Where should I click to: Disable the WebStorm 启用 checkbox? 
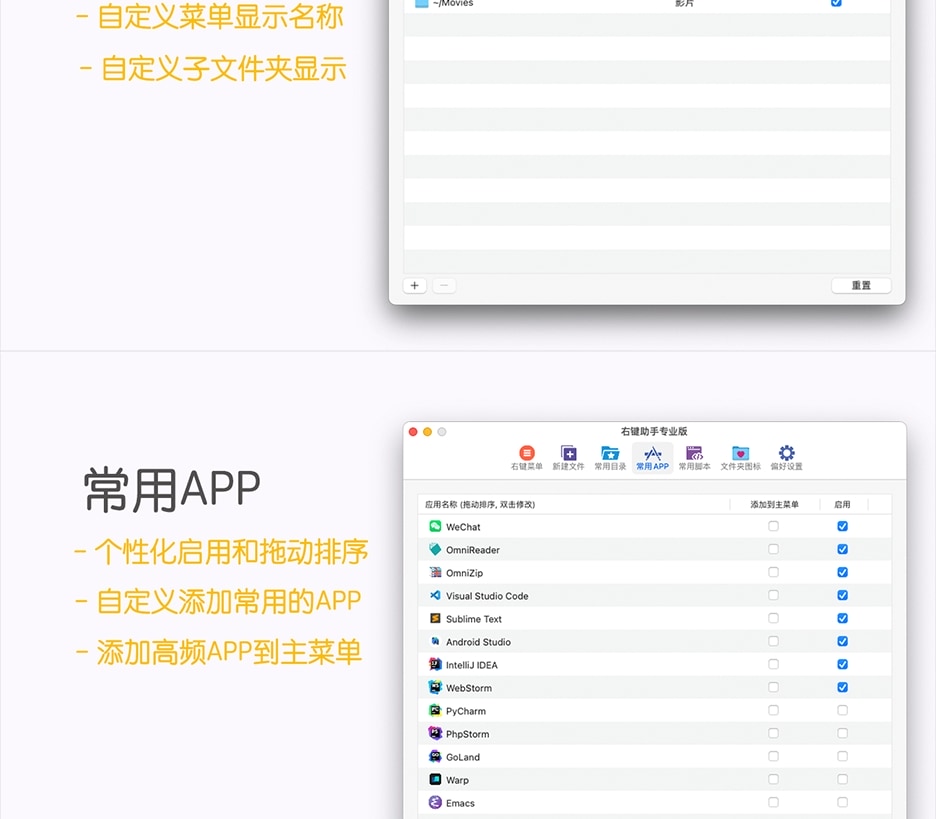pos(842,687)
